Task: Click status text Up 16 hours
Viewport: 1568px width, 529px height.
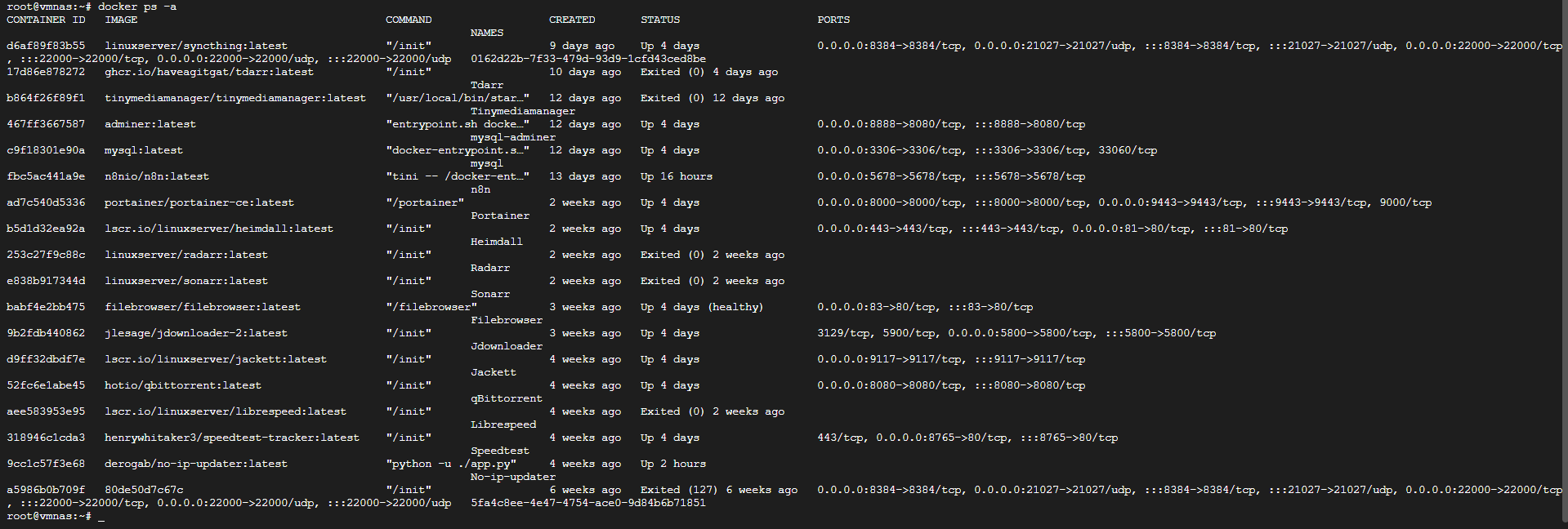Action: (x=677, y=176)
